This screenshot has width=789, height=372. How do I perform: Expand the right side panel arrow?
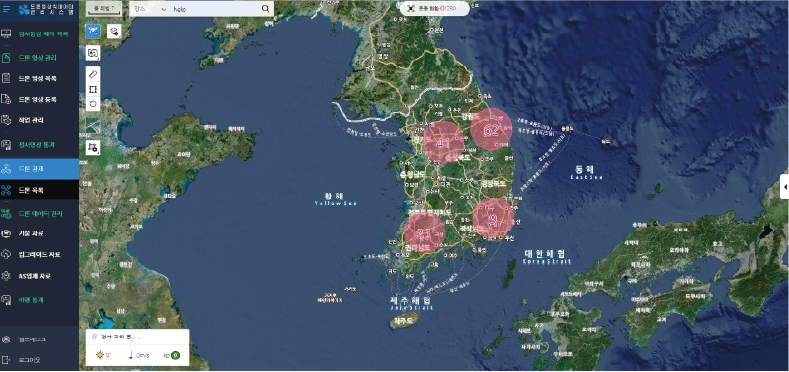(785, 187)
